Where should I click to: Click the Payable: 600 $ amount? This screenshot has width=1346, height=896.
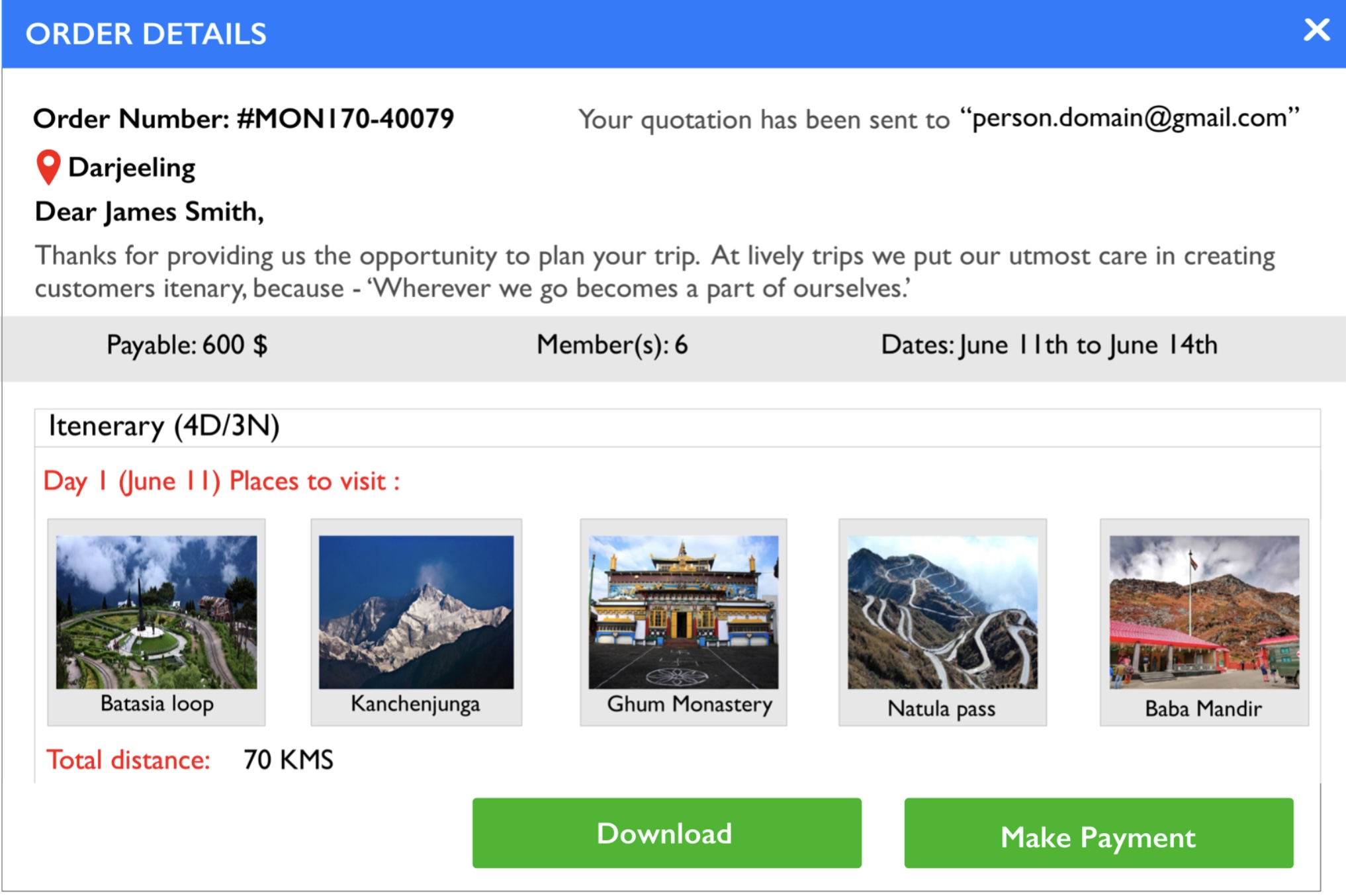tap(187, 345)
